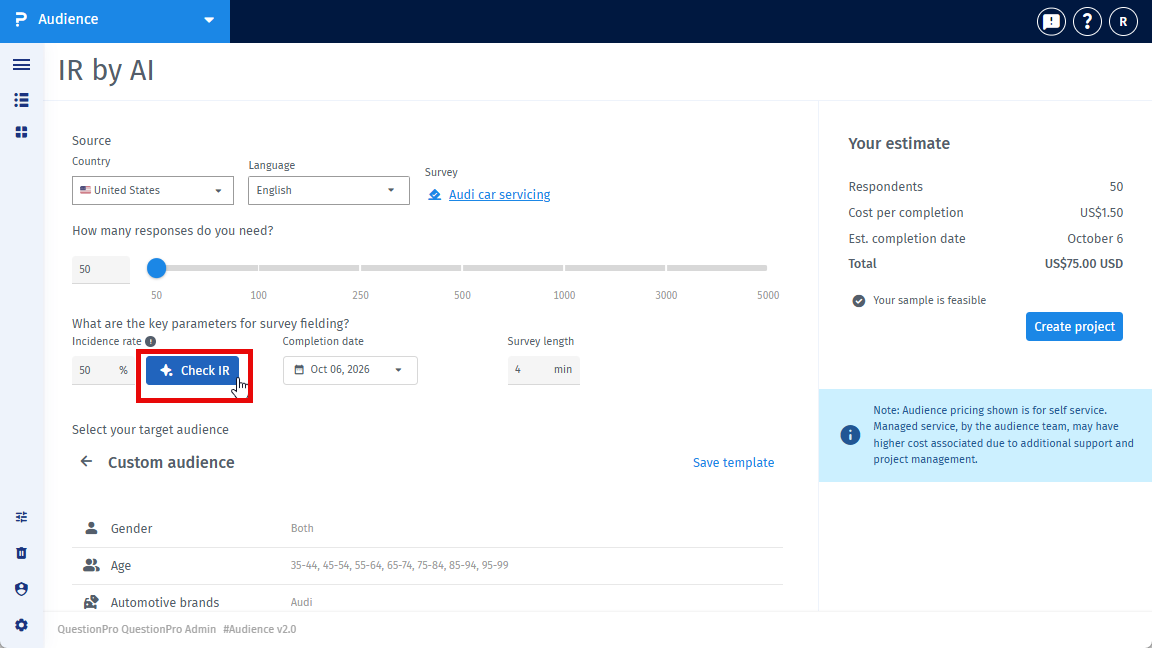The width and height of the screenshot is (1152, 648).
Task: Open the shield account icon in the sidebar
Action: pyautogui.click(x=21, y=589)
